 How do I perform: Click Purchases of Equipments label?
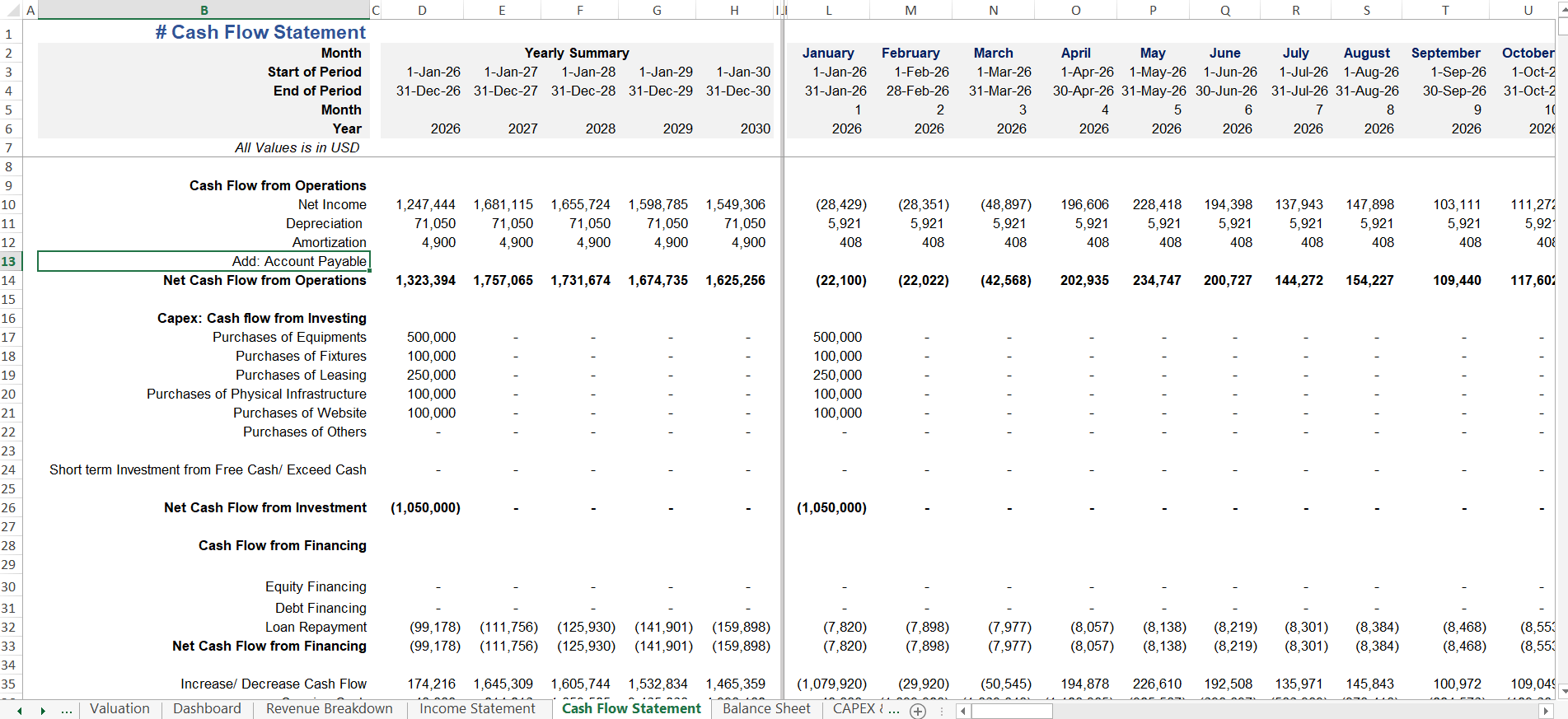click(289, 337)
